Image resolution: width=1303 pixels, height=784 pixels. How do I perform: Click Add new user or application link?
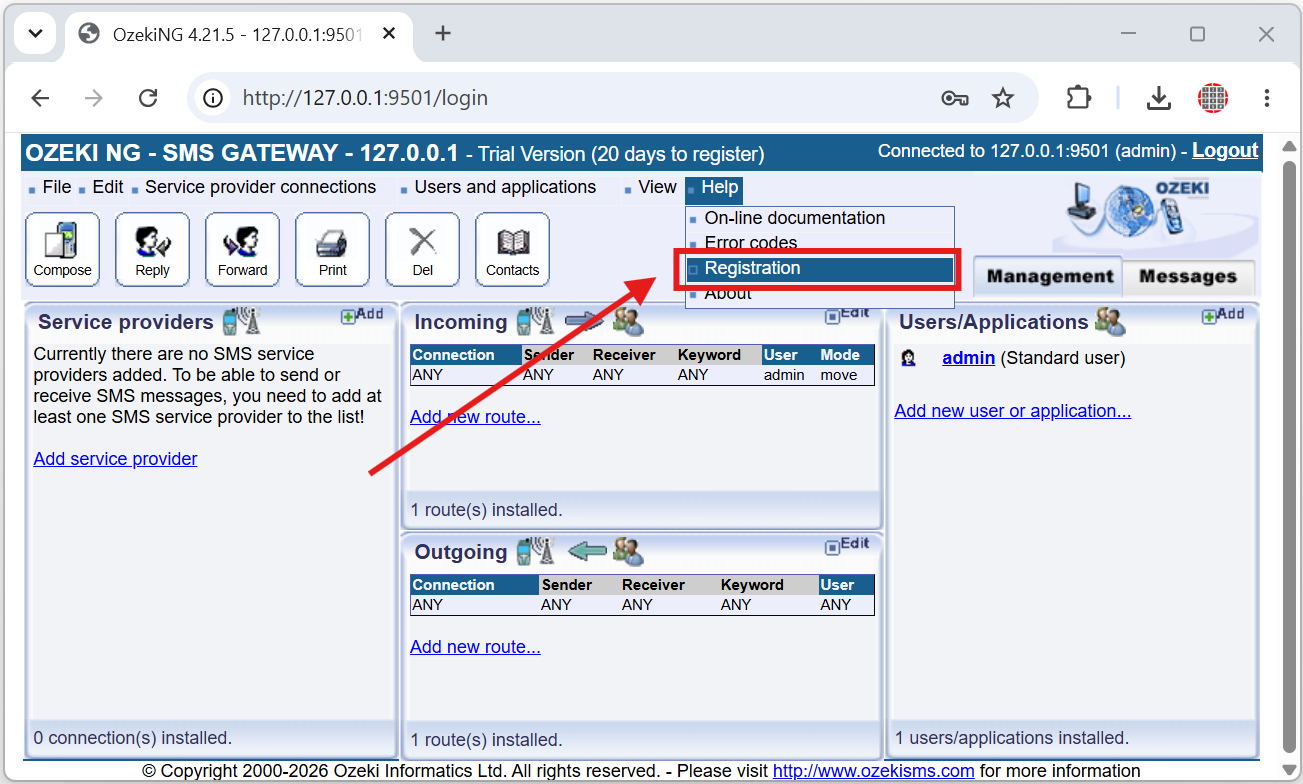[1012, 411]
